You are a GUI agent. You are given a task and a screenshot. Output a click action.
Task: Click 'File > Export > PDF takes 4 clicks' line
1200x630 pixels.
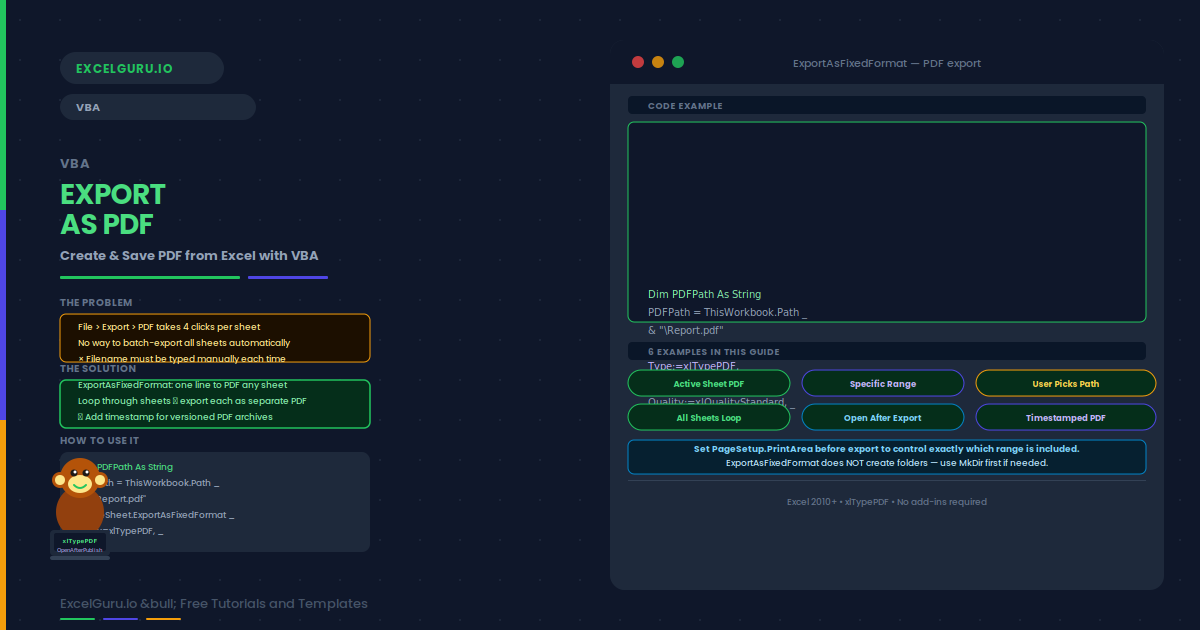coord(169,327)
